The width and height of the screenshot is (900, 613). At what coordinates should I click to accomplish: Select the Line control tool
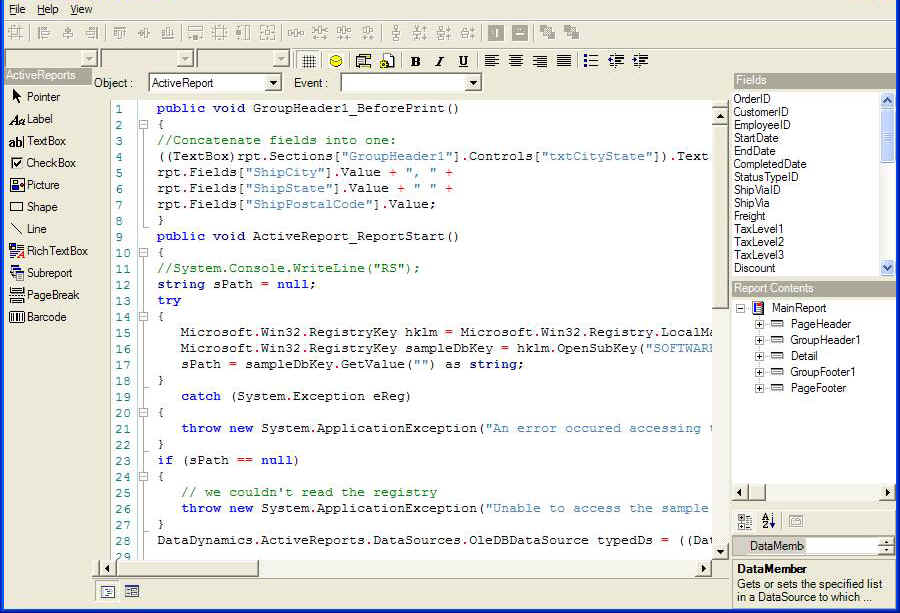(28, 229)
